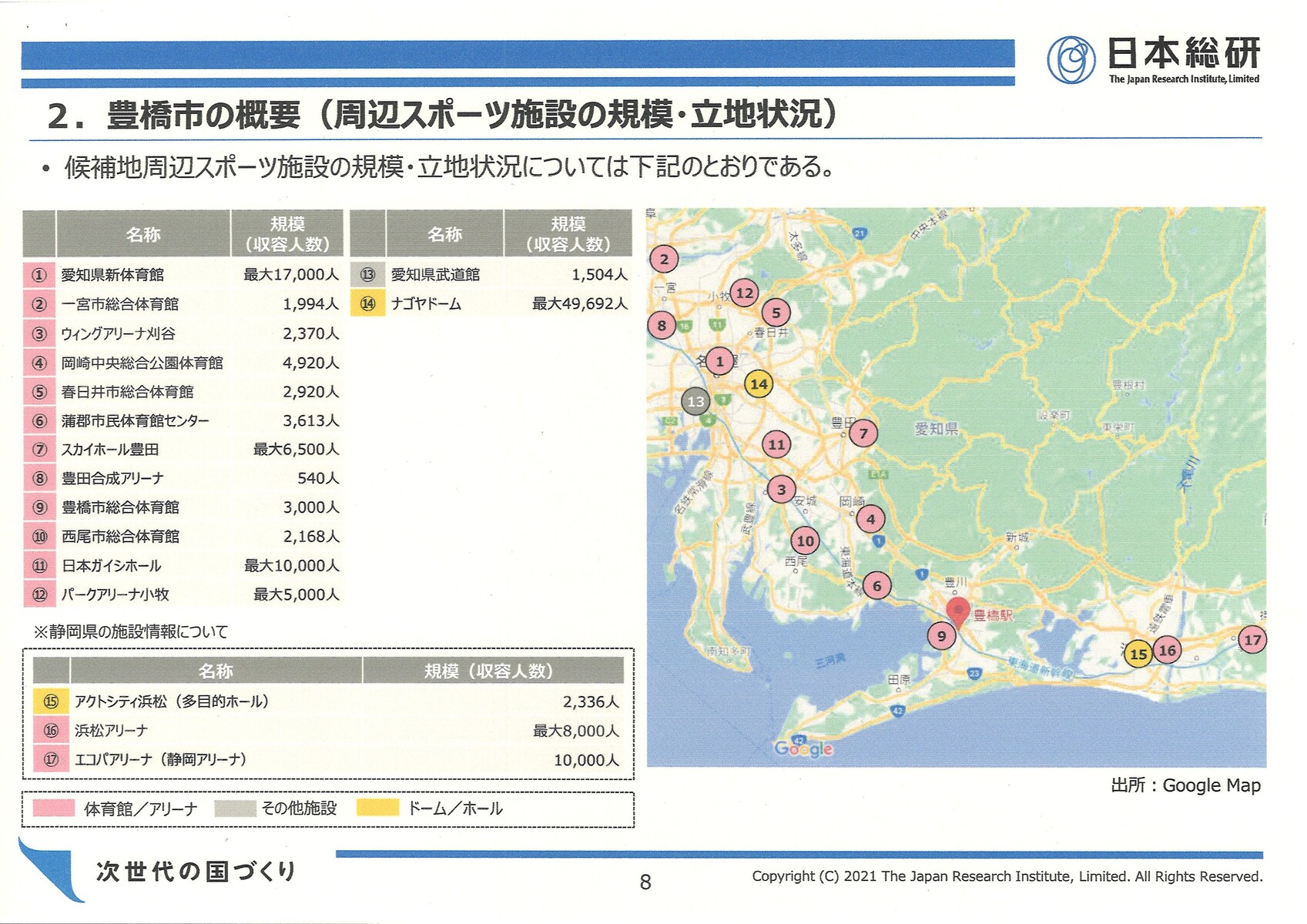
Task: Click the 最大17,000人 capacity value
Action: [x=291, y=275]
